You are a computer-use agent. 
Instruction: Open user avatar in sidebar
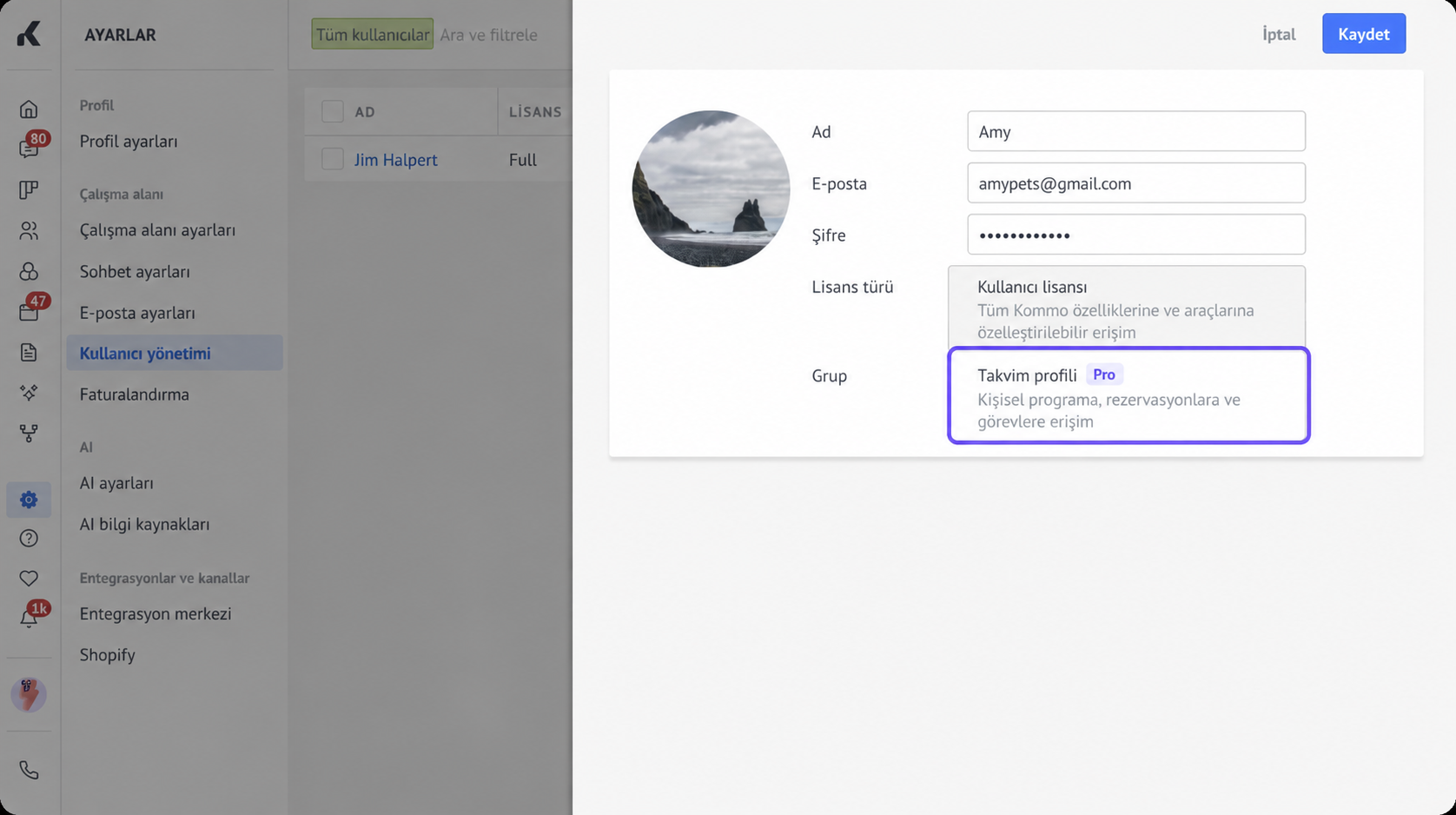tap(29, 694)
